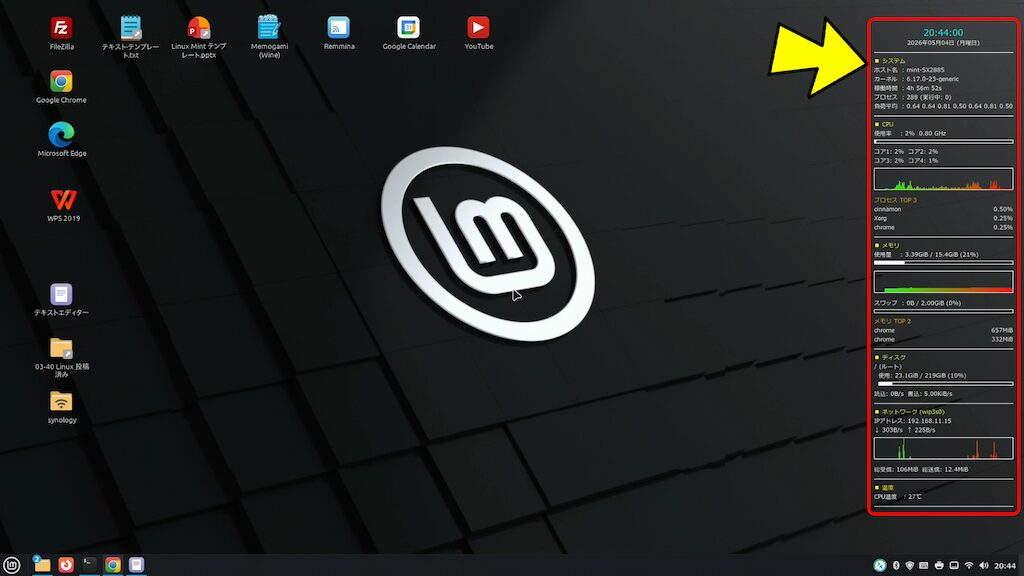The height and width of the screenshot is (576, 1024).
Task: Select the WPS 2019 desktop icon
Action: pos(63,205)
